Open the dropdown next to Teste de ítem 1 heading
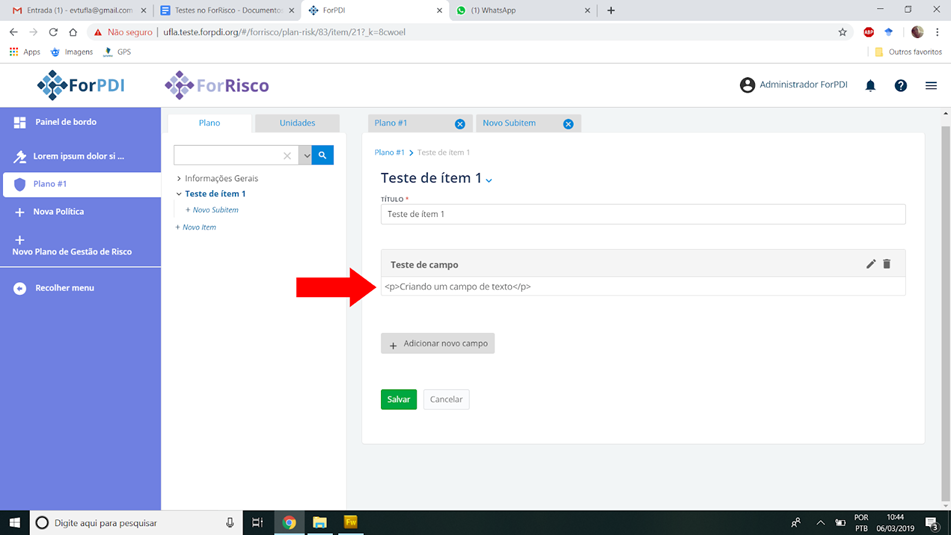 pyautogui.click(x=489, y=180)
